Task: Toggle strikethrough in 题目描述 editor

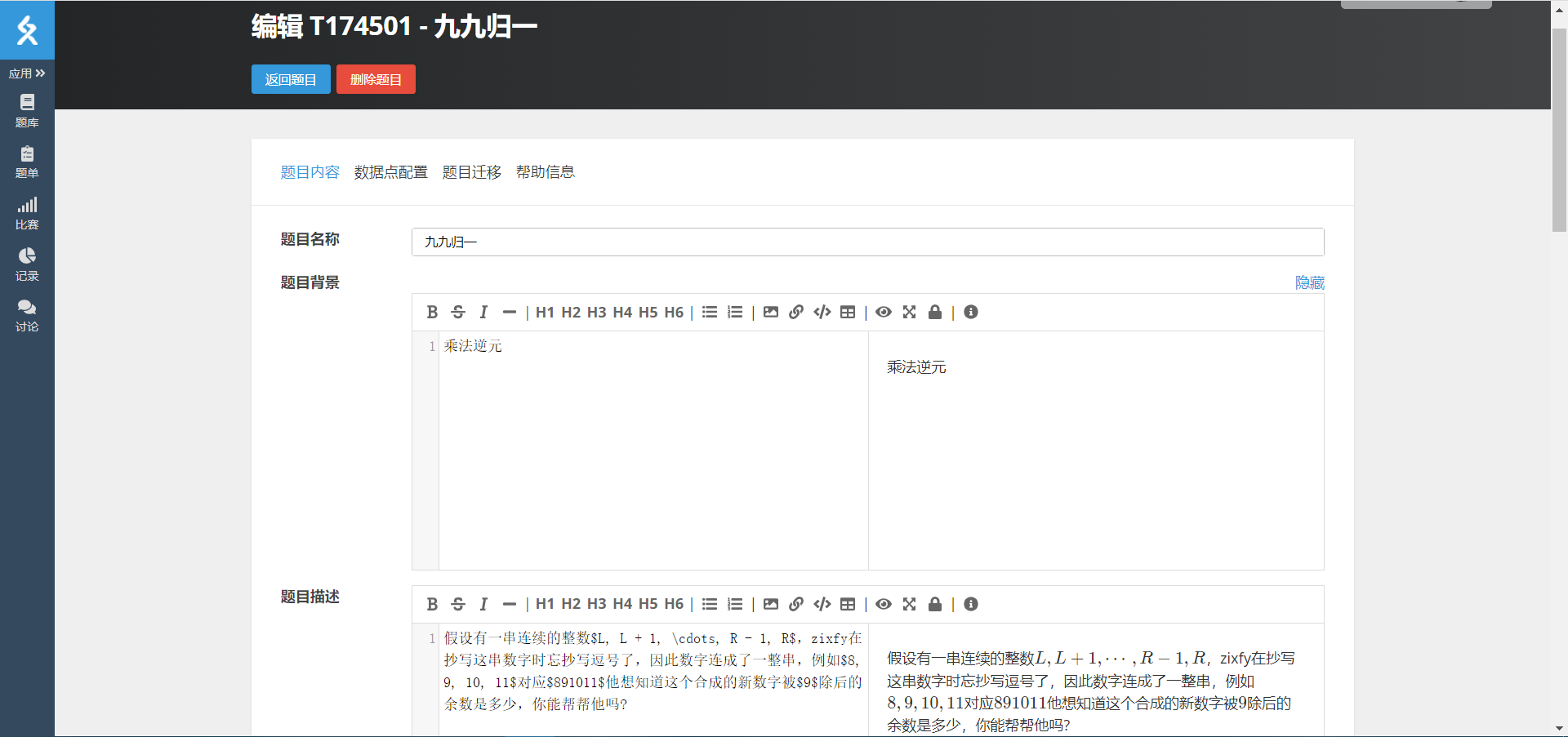Action: point(458,604)
